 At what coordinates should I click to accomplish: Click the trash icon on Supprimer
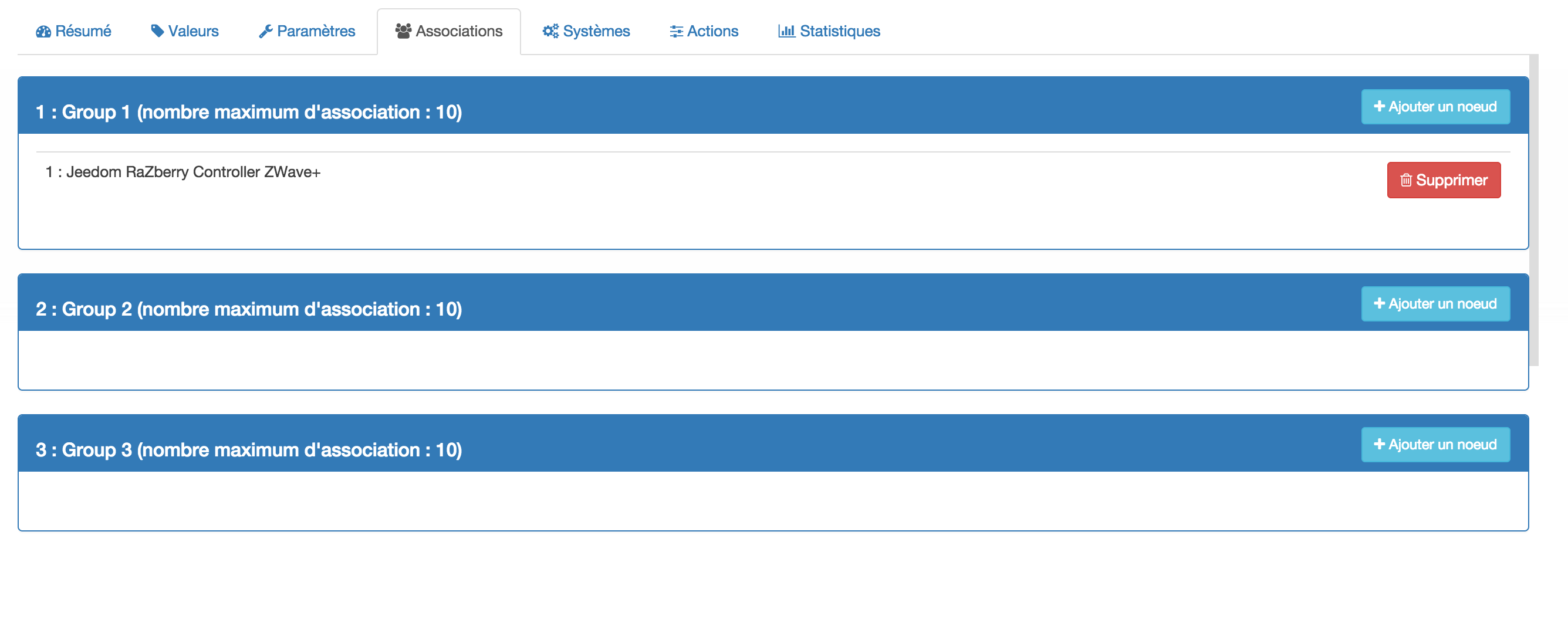click(1406, 180)
